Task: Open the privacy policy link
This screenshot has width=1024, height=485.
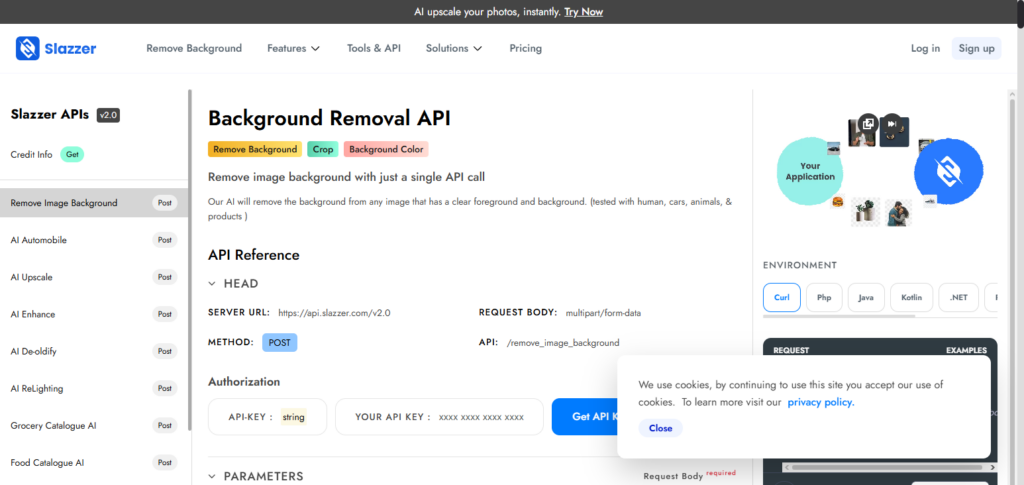Action: point(820,402)
